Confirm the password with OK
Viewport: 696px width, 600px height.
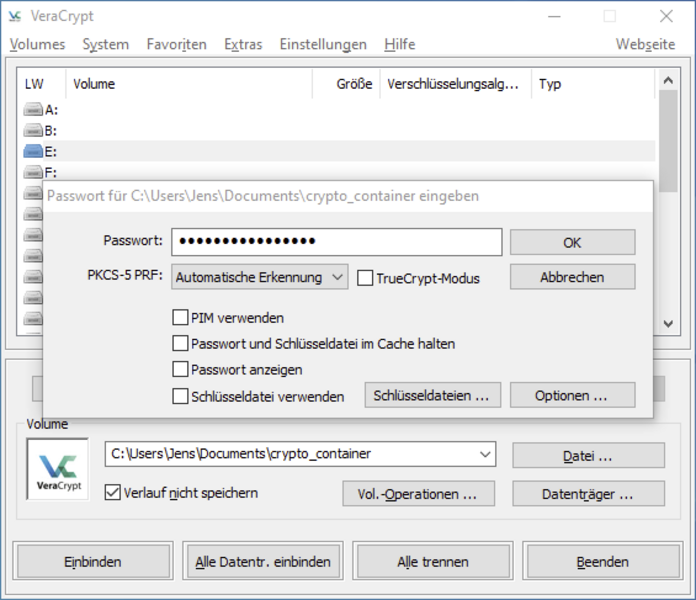click(x=572, y=242)
